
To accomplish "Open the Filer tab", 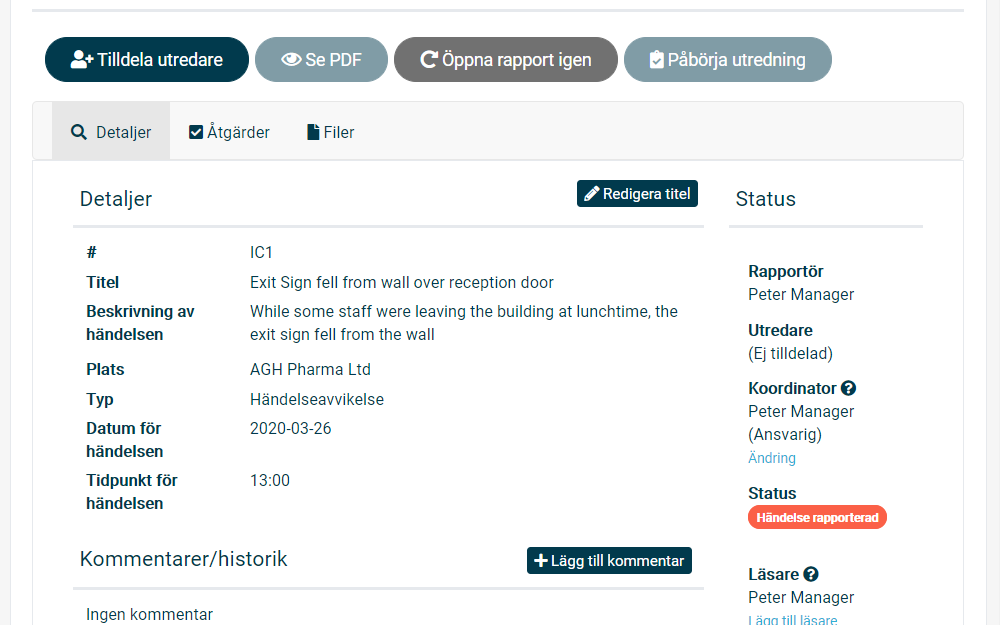I will point(330,132).
